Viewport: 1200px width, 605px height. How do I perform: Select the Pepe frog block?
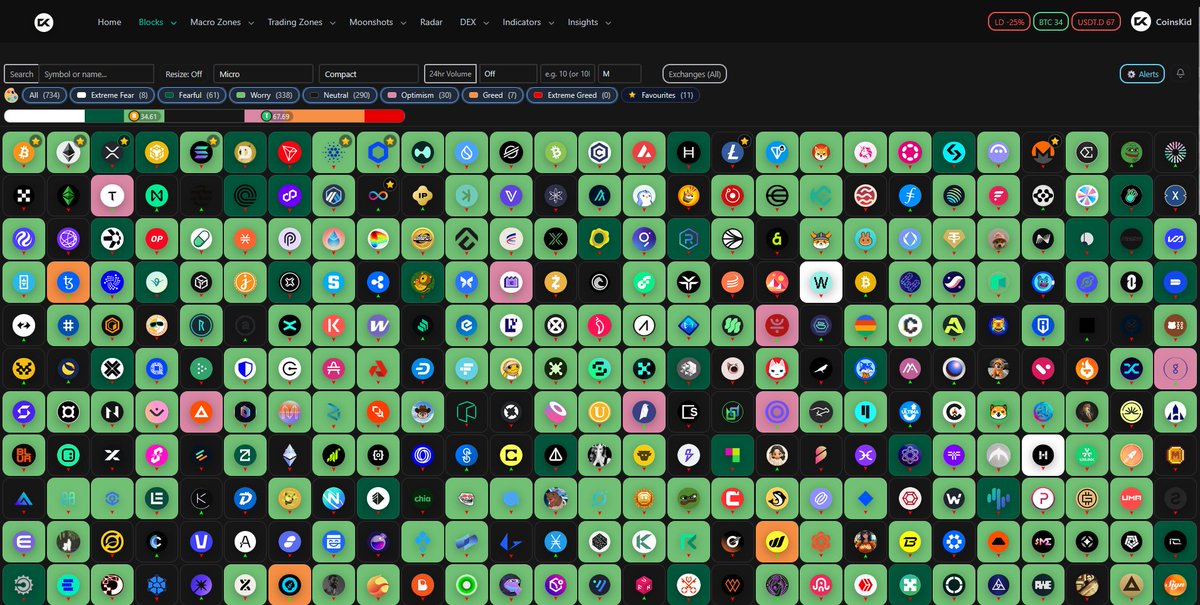tap(1131, 153)
